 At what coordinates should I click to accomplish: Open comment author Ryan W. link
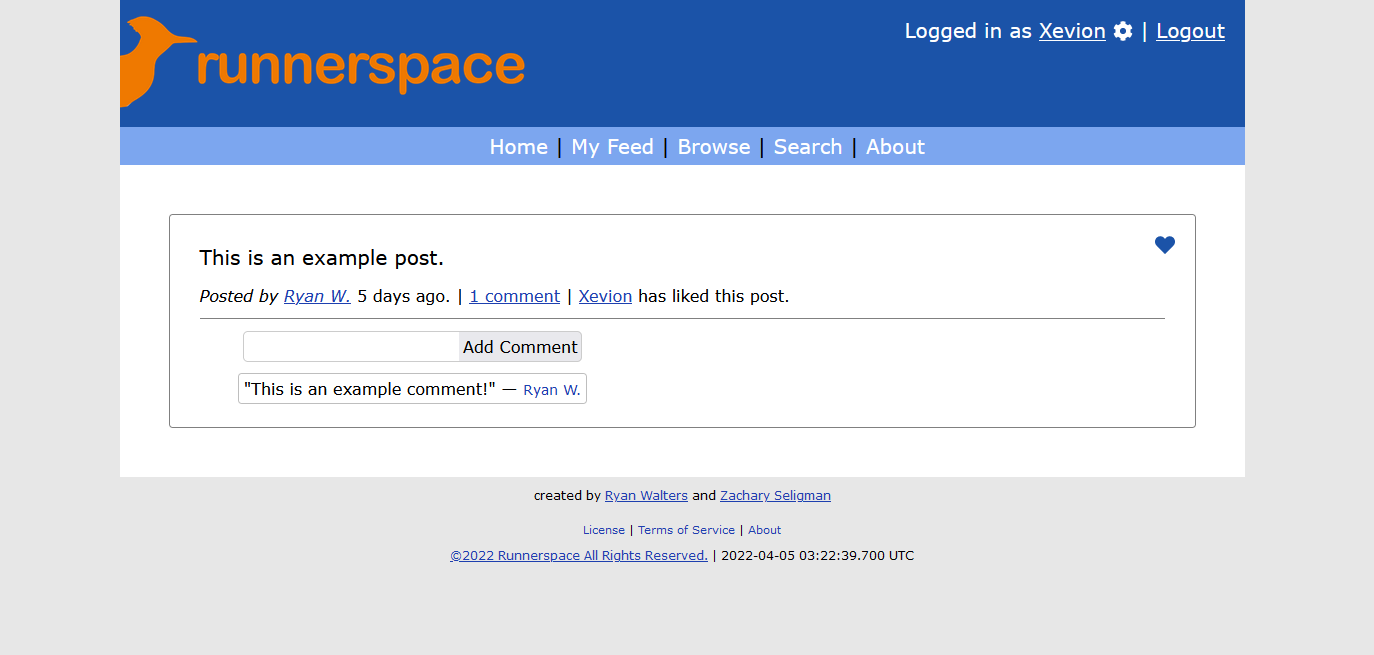[x=551, y=390]
